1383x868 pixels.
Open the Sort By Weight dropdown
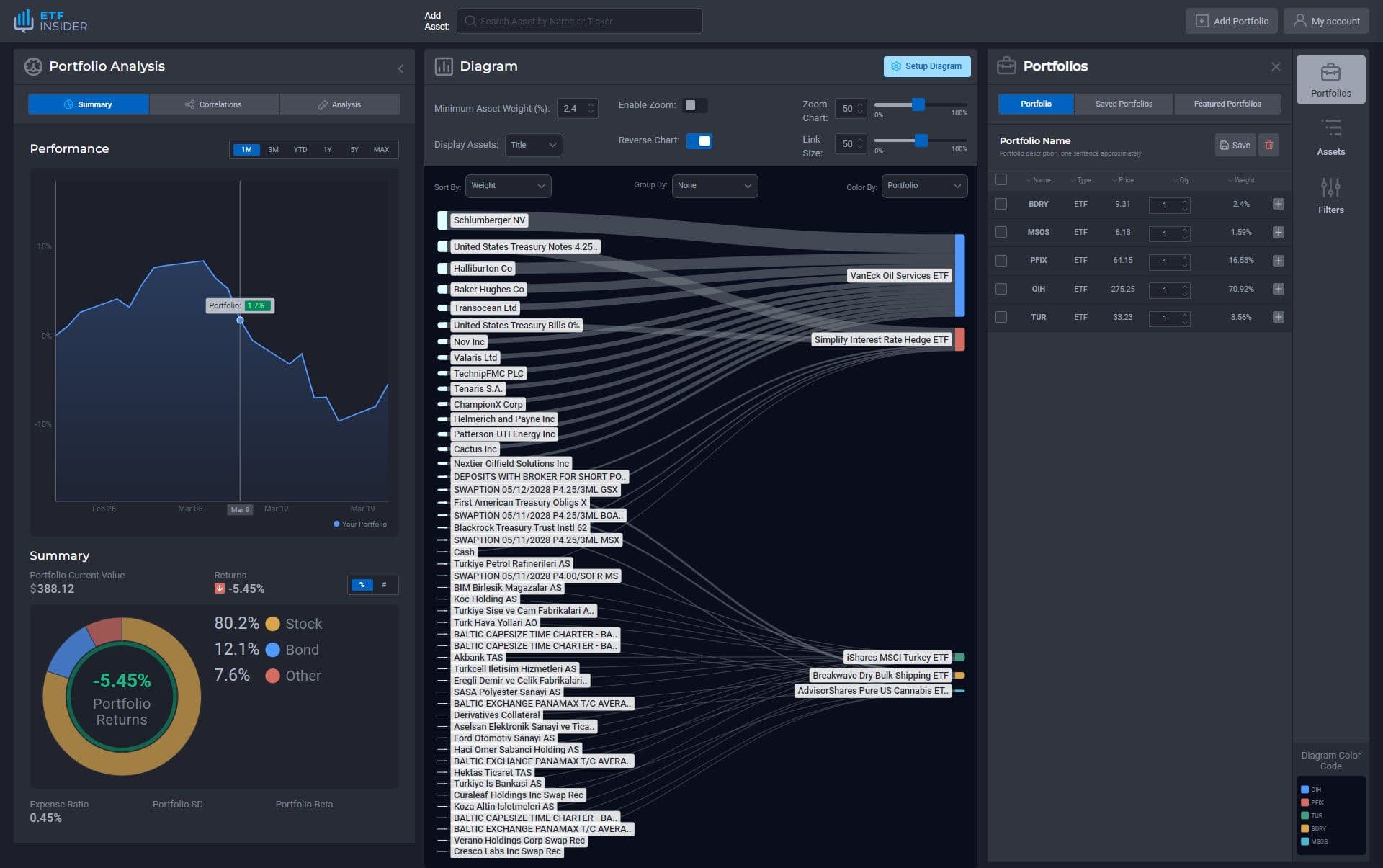508,186
